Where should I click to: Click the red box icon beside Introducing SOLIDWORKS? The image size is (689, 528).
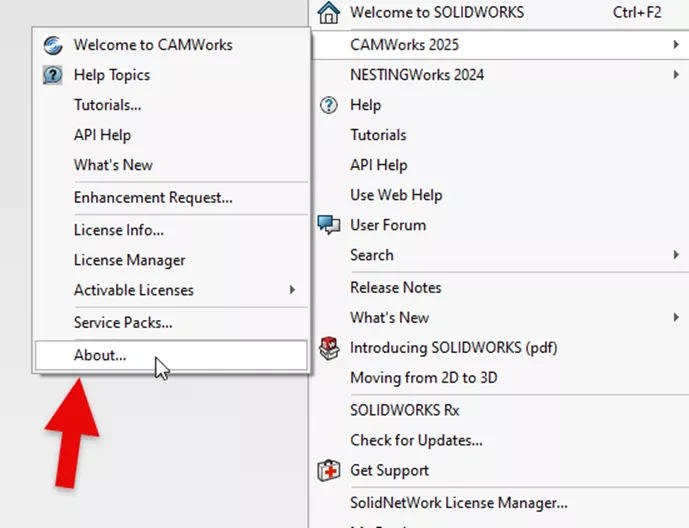click(329, 348)
